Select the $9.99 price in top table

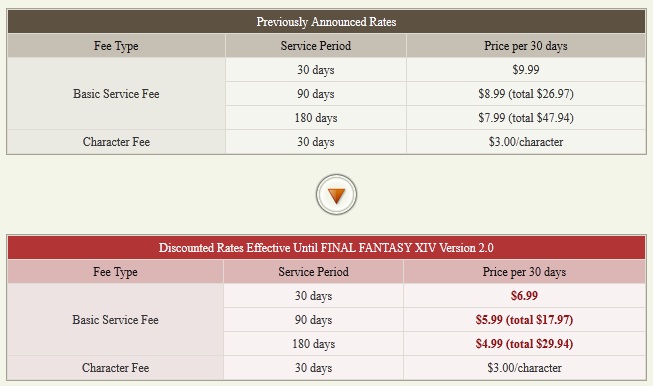coord(526,70)
